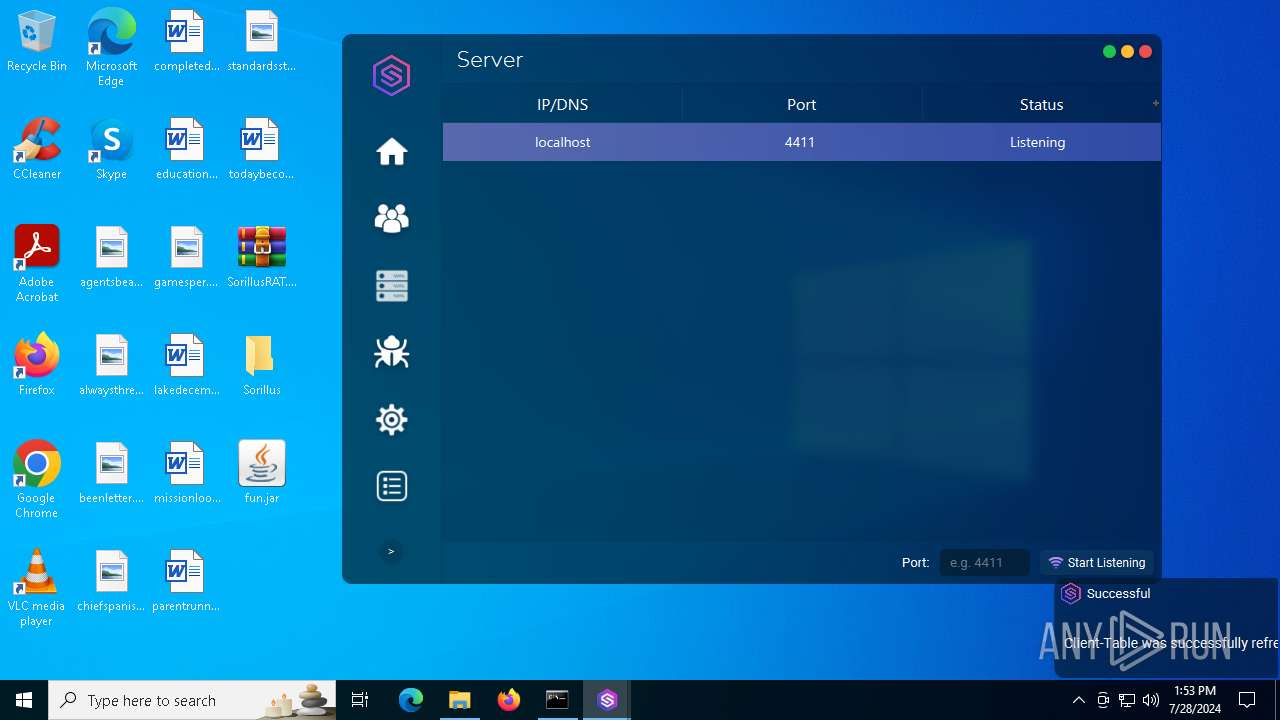
Task: Open Recycle Bin desktop icon
Action: pyautogui.click(x=37, y=42)
